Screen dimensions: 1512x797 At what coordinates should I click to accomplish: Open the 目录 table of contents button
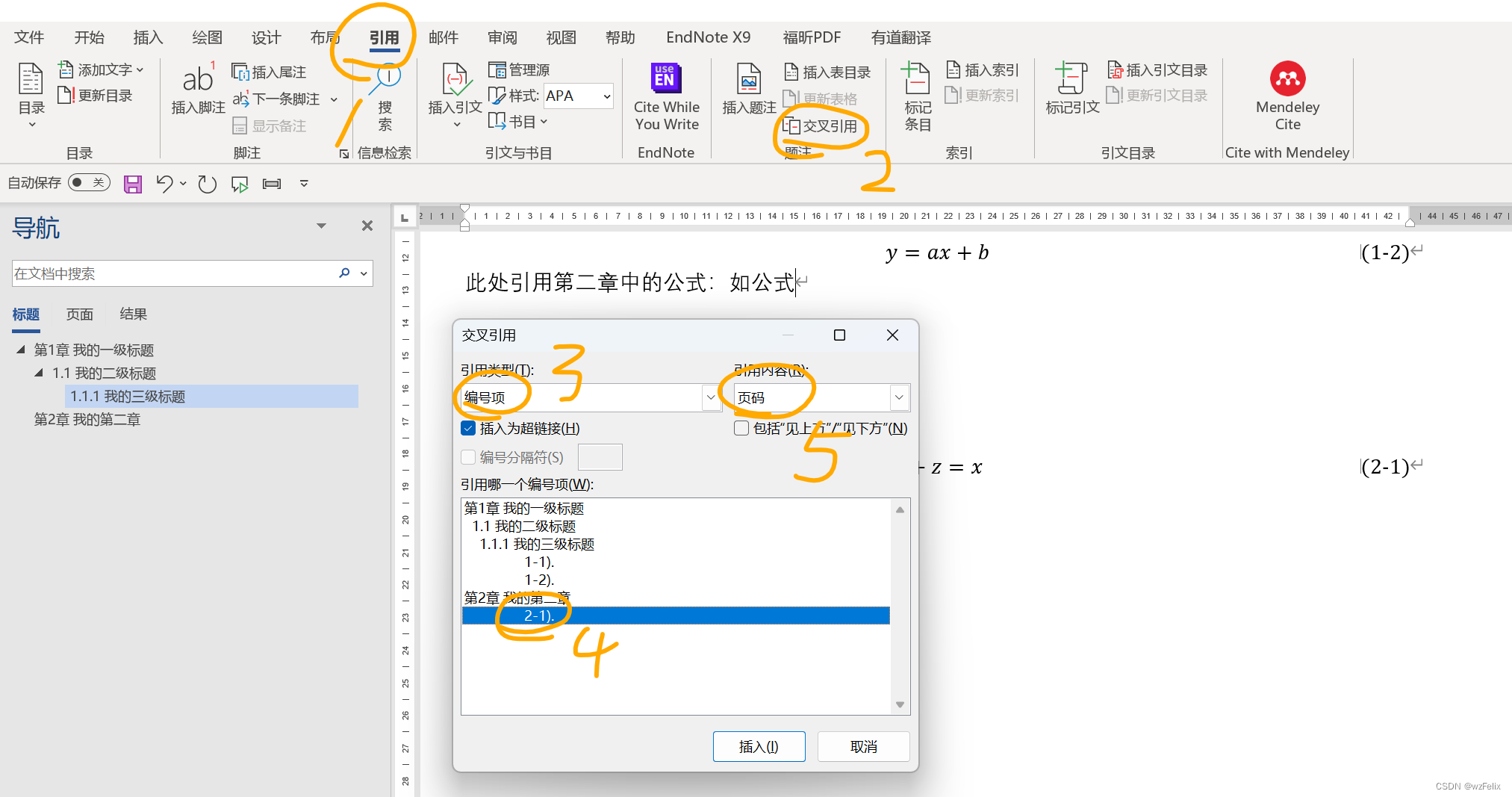31,96
